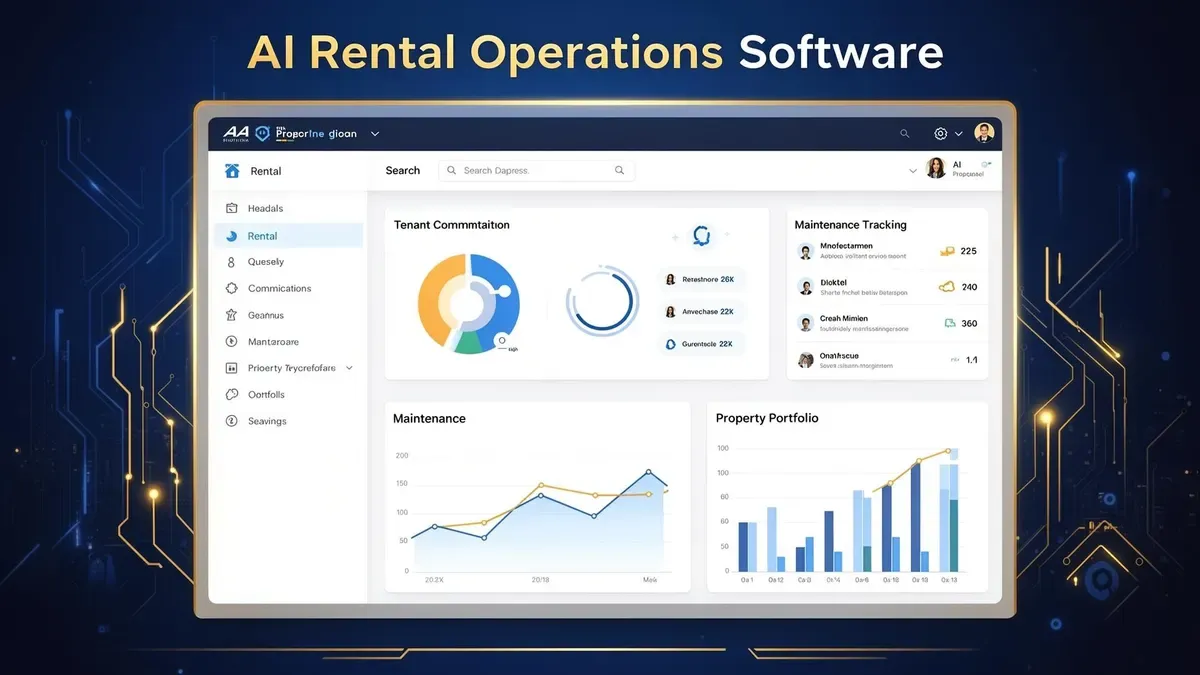This screenshot has height=675, width=1200.
Task: Click the value 1.1 in the Onahfscue row
Action: tap(971, 360)
